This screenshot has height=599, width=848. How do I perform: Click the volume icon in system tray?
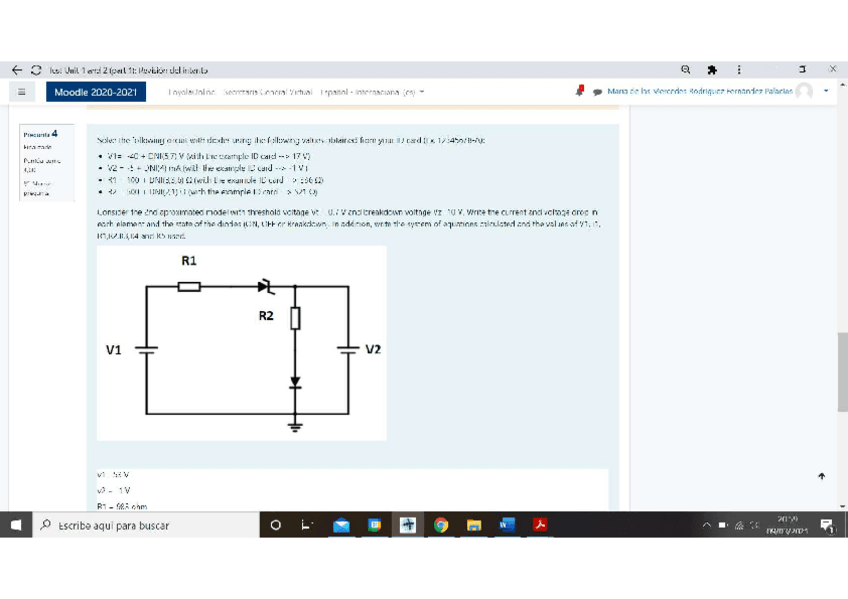(755, 525)
